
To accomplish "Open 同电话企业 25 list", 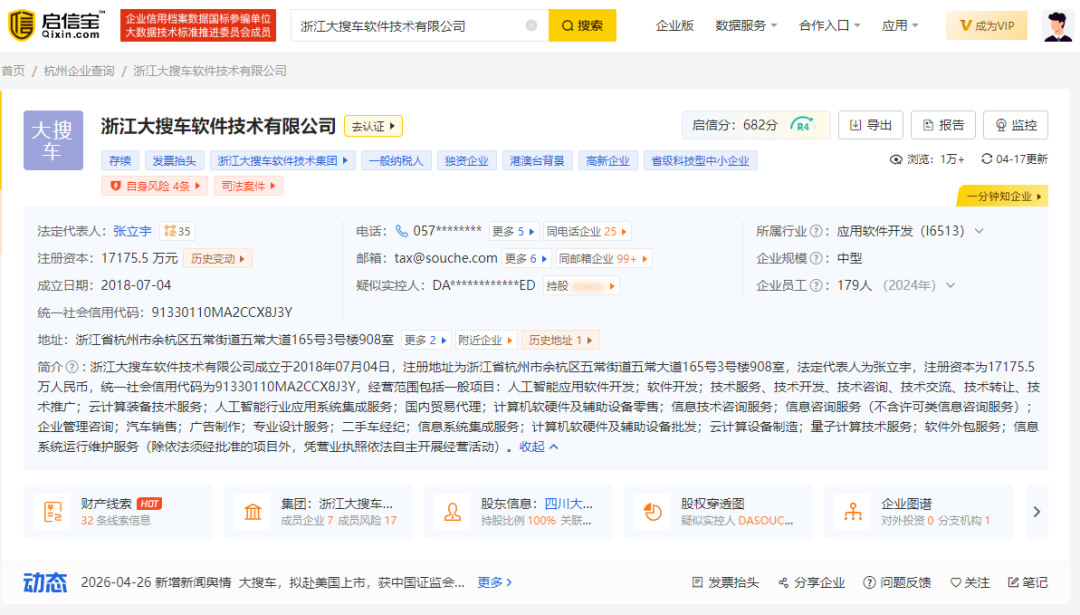I will click(x=587, y=231).
